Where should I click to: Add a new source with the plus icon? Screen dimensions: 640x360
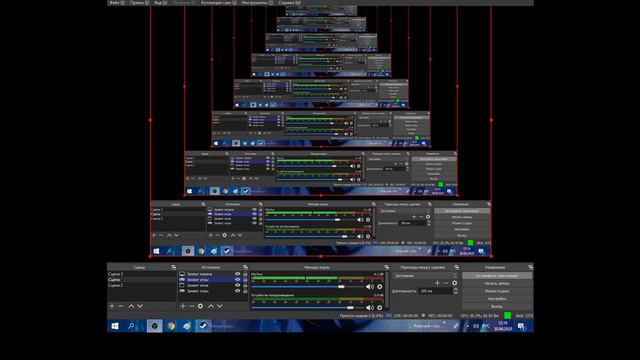click(x=183, y=306)
